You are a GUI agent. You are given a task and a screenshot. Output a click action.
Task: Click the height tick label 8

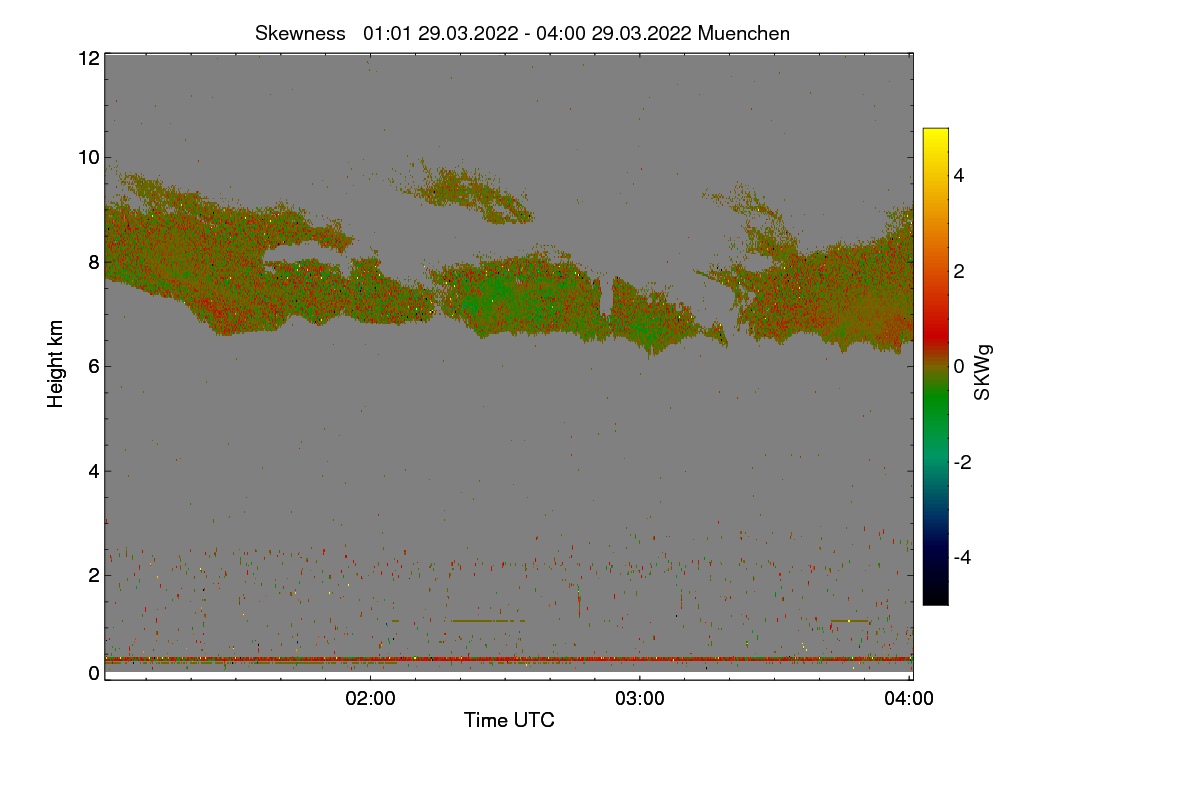94,262
